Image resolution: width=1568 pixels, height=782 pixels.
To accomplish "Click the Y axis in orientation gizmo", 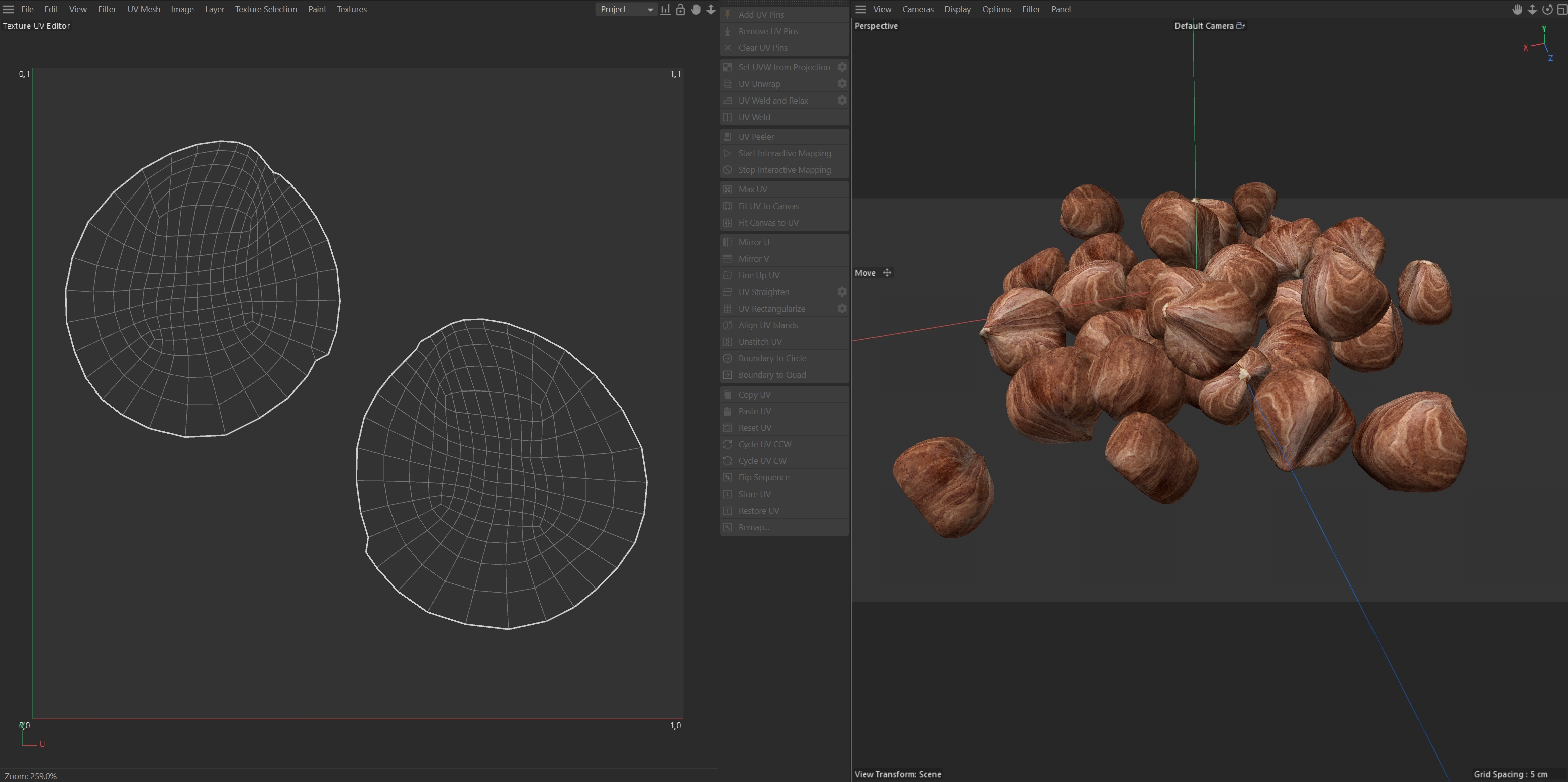I will tap(1544, 29).
